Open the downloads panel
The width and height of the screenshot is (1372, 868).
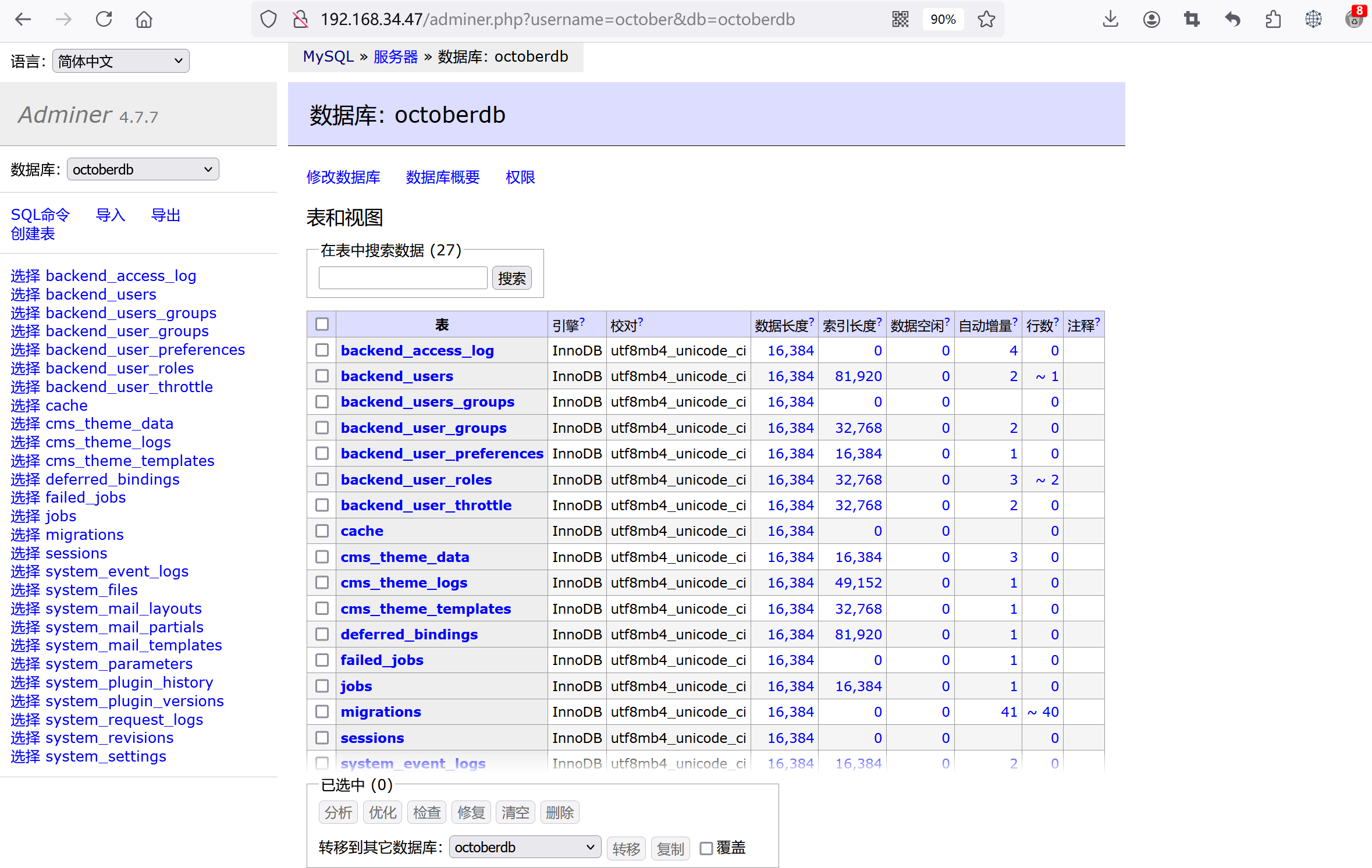pos(1110,19)
